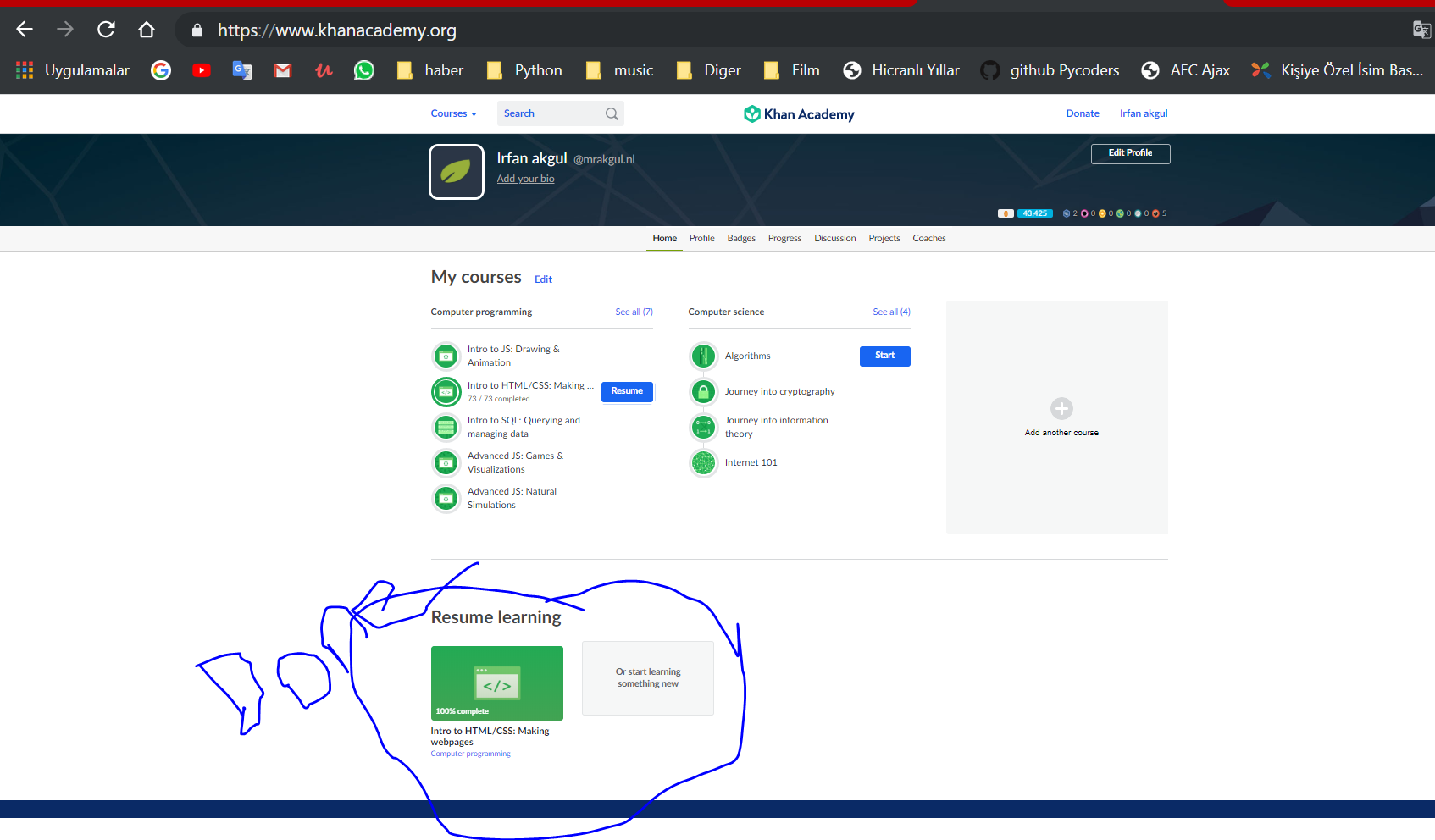1435x840 pixels.
Task: Click the Intro to JS: Drawing & Animation icon
Action: (x=446, y=356)
